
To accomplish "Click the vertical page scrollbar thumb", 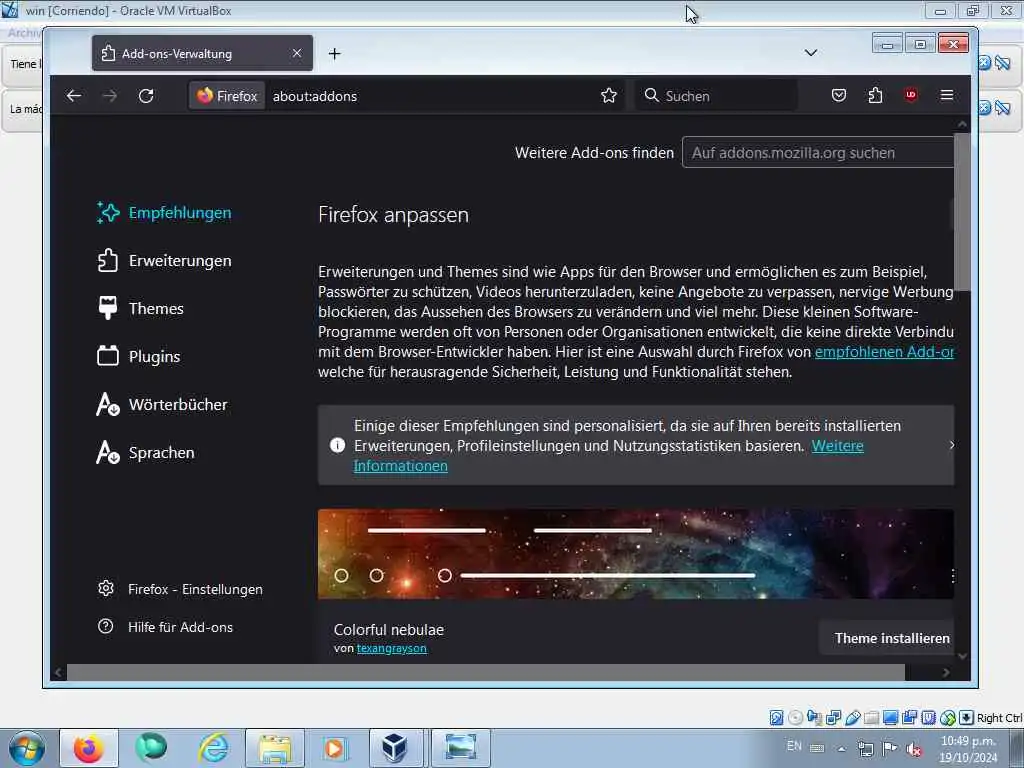I will pyautogui.click(x=961, y=212).
